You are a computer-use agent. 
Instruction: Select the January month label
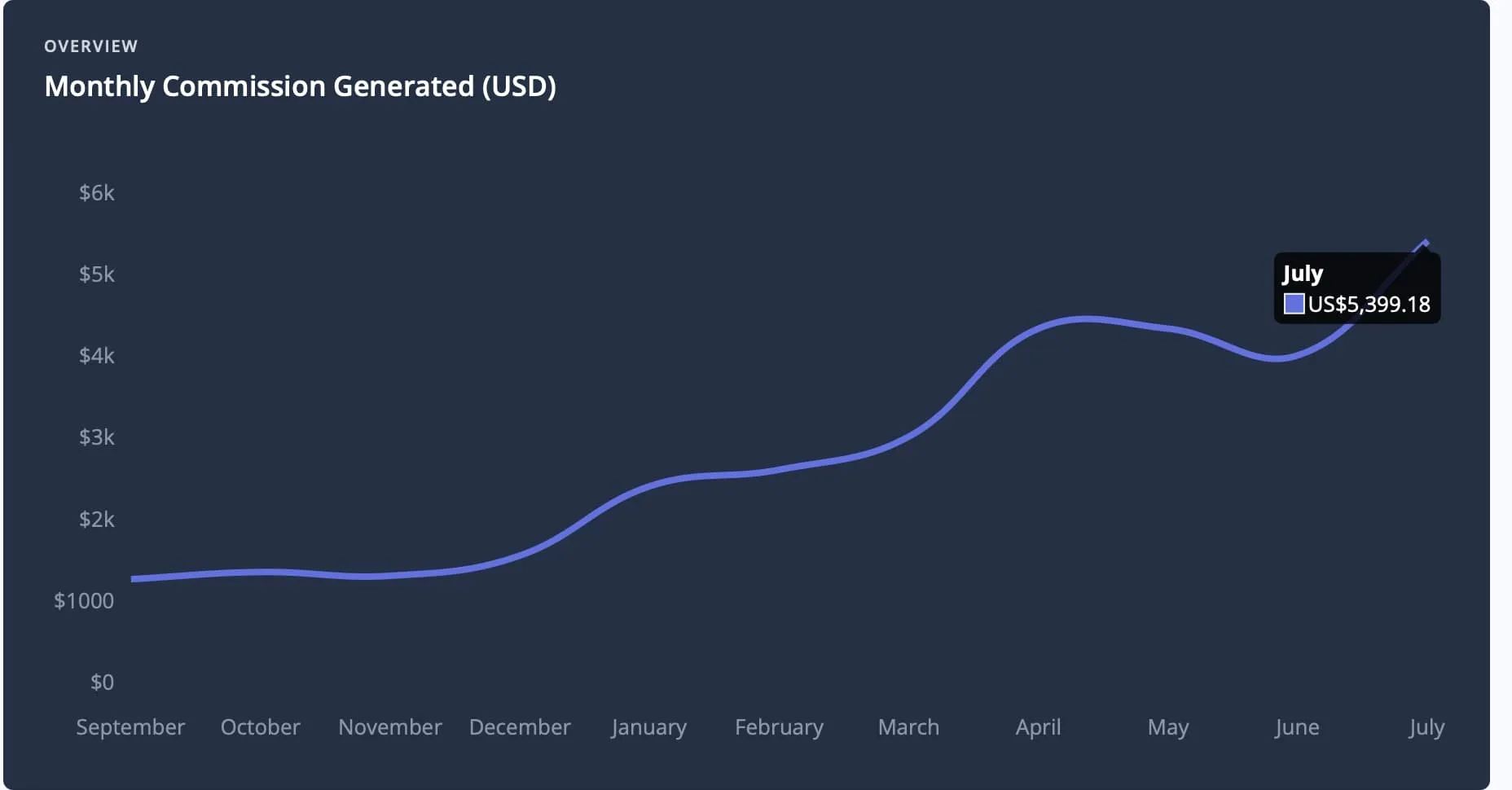[x=649, y=726]
